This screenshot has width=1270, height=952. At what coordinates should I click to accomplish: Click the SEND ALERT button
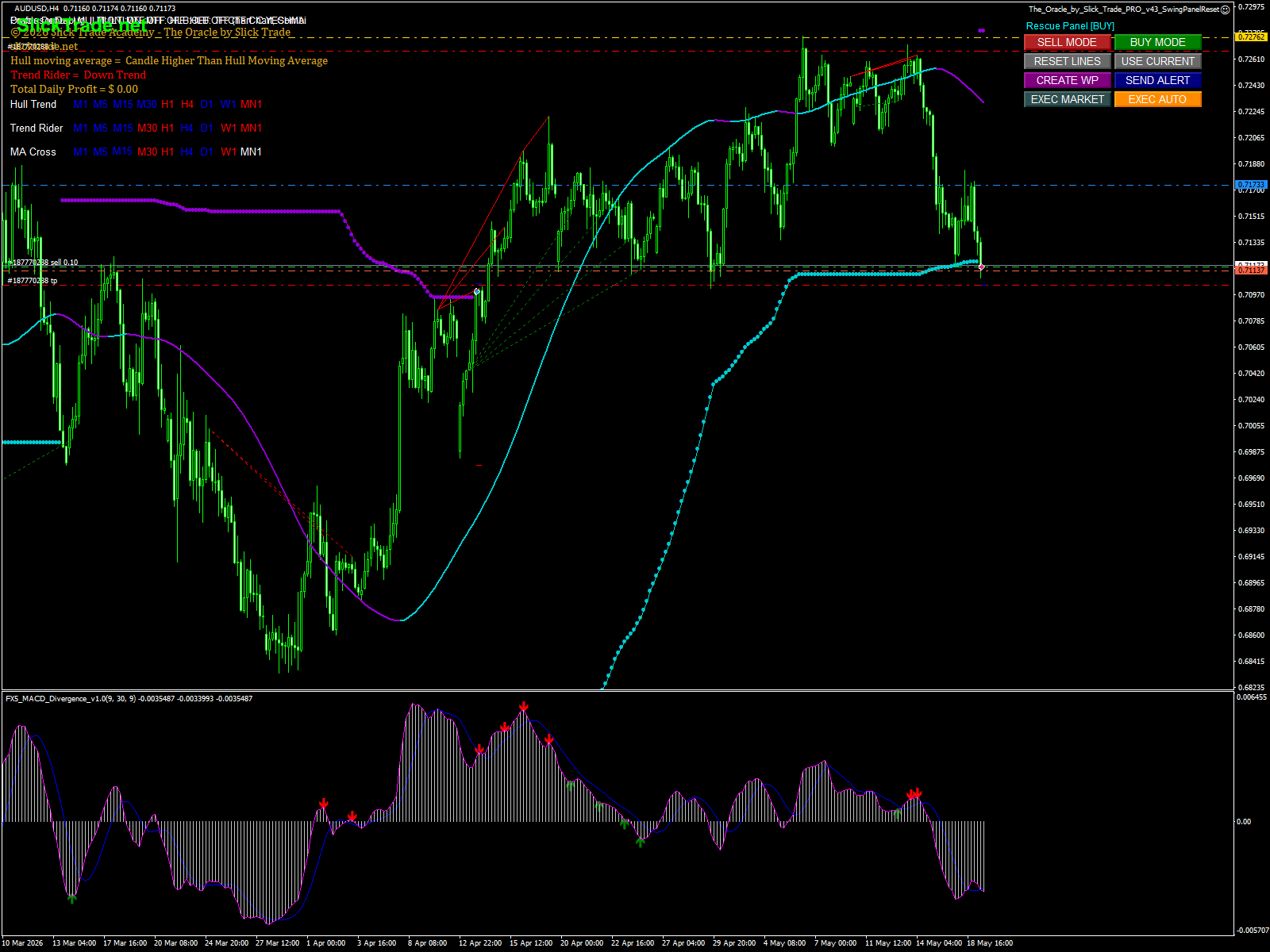(1157, 80)
